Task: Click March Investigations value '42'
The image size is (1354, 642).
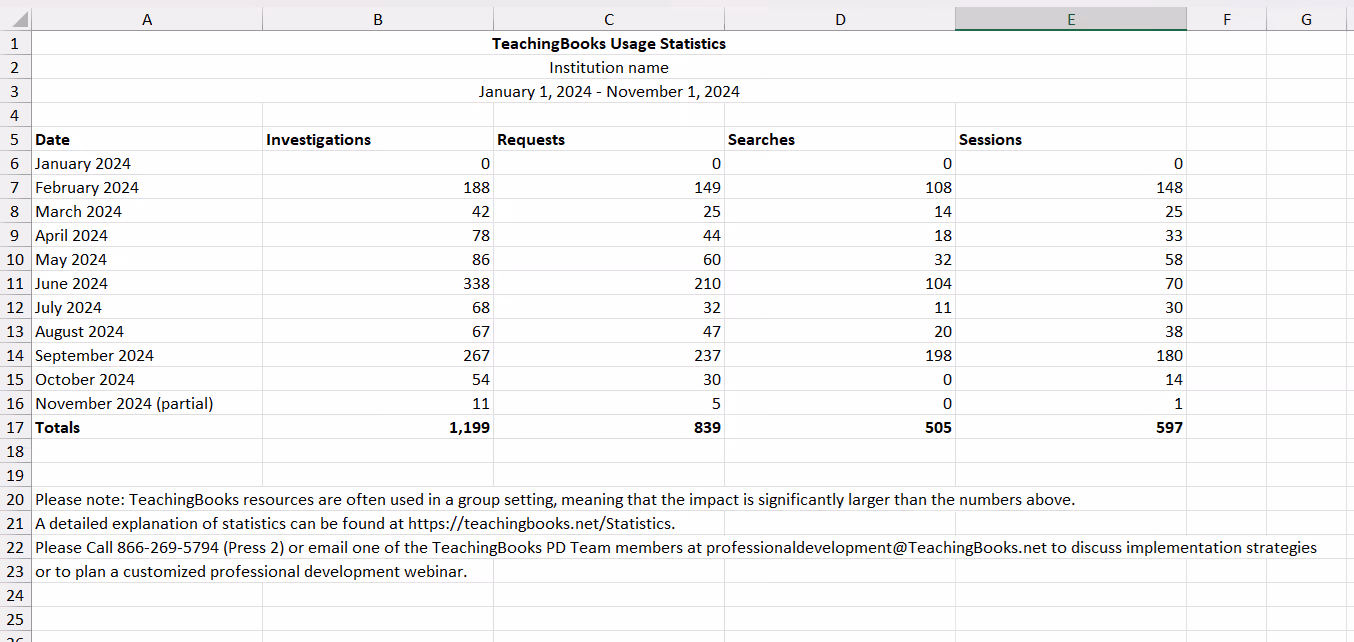Action: coord(378,212)
